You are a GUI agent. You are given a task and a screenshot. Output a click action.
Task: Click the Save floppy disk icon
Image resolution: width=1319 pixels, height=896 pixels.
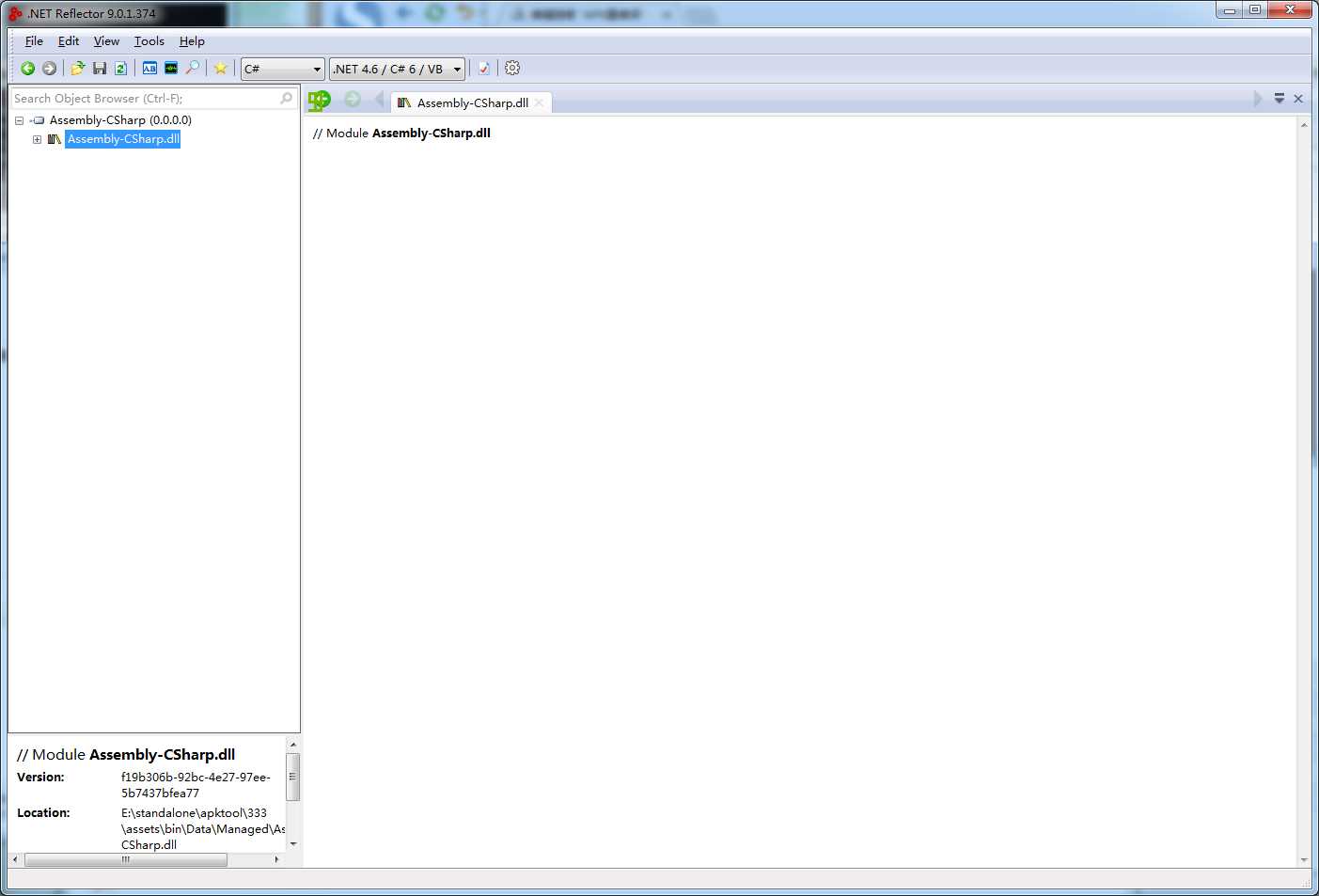pos(100,69)
